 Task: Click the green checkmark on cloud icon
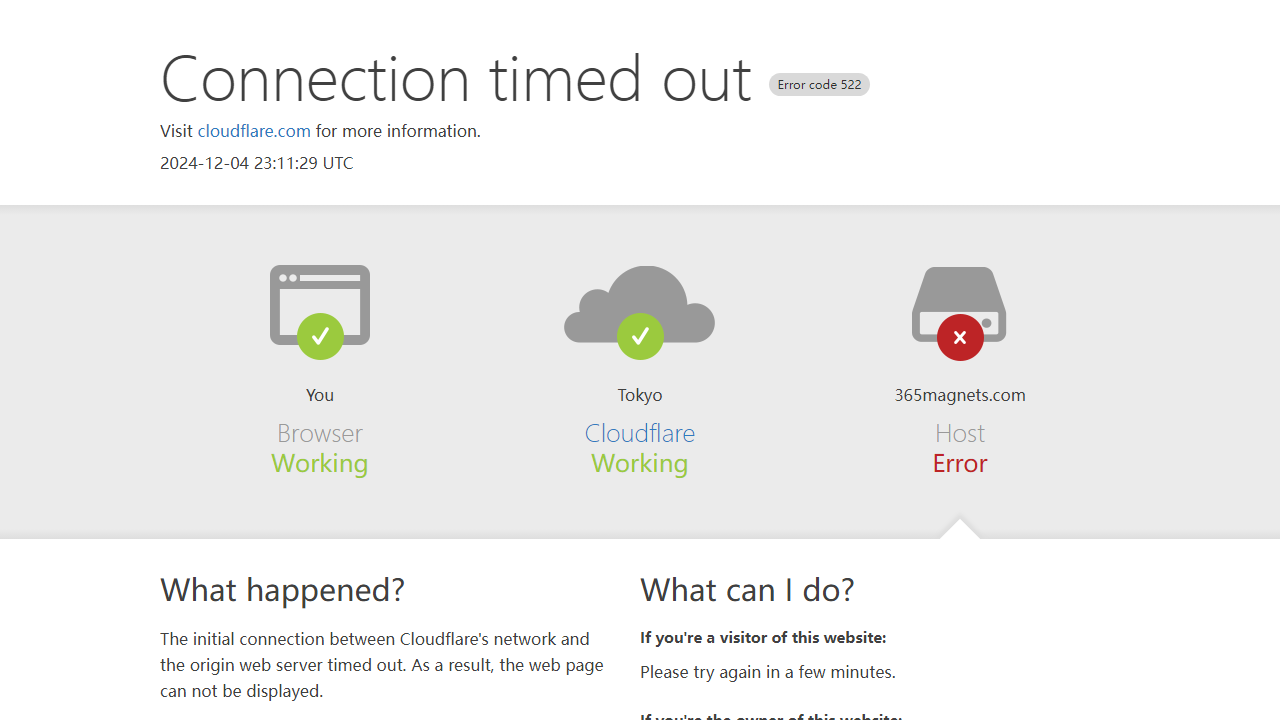point(640,336)
